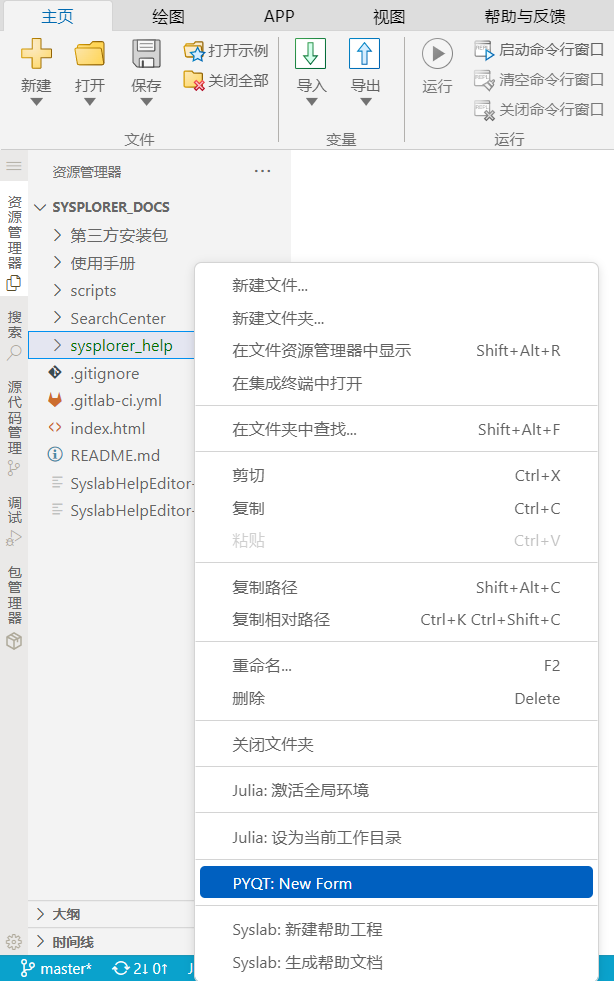Image resolution: width=614 pixels, height=981 pixels.
Task: Open the 新建 dropdown arrow
Action: click(x=36, y=101)
